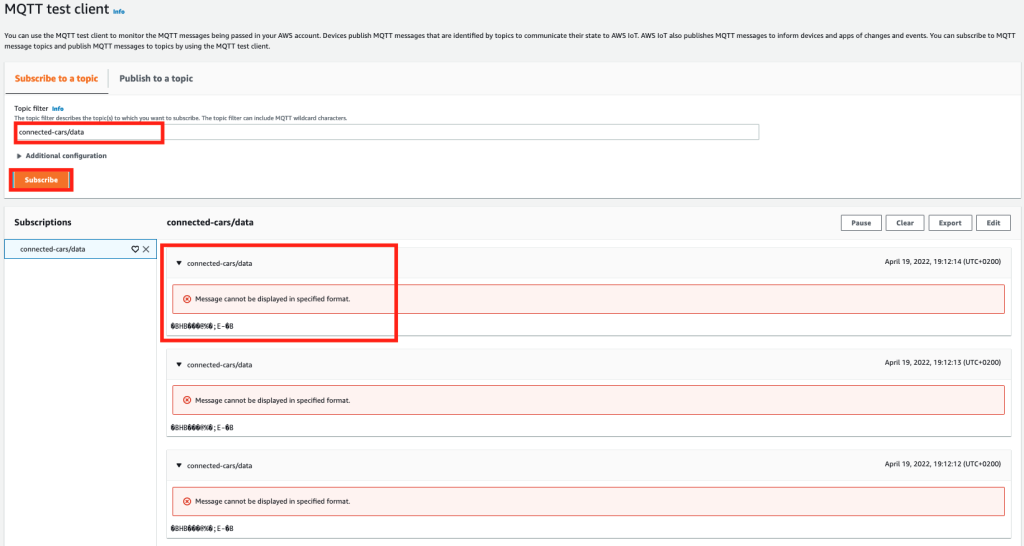This screenshot has height=546, width=1024.
Task: Export the received messages
Action: (x=950, y=223)
